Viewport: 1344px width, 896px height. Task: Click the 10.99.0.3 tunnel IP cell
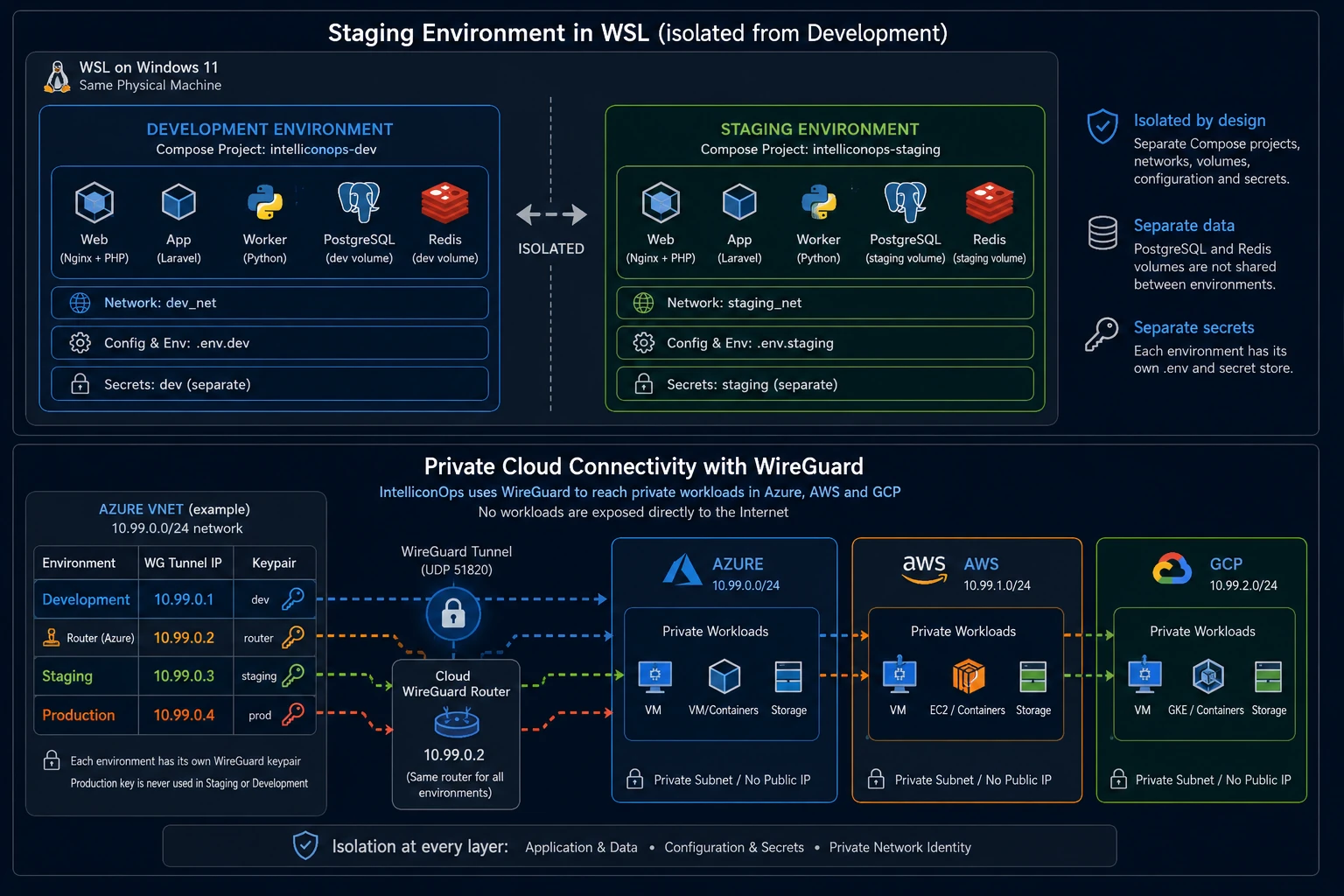click(185, 675)
